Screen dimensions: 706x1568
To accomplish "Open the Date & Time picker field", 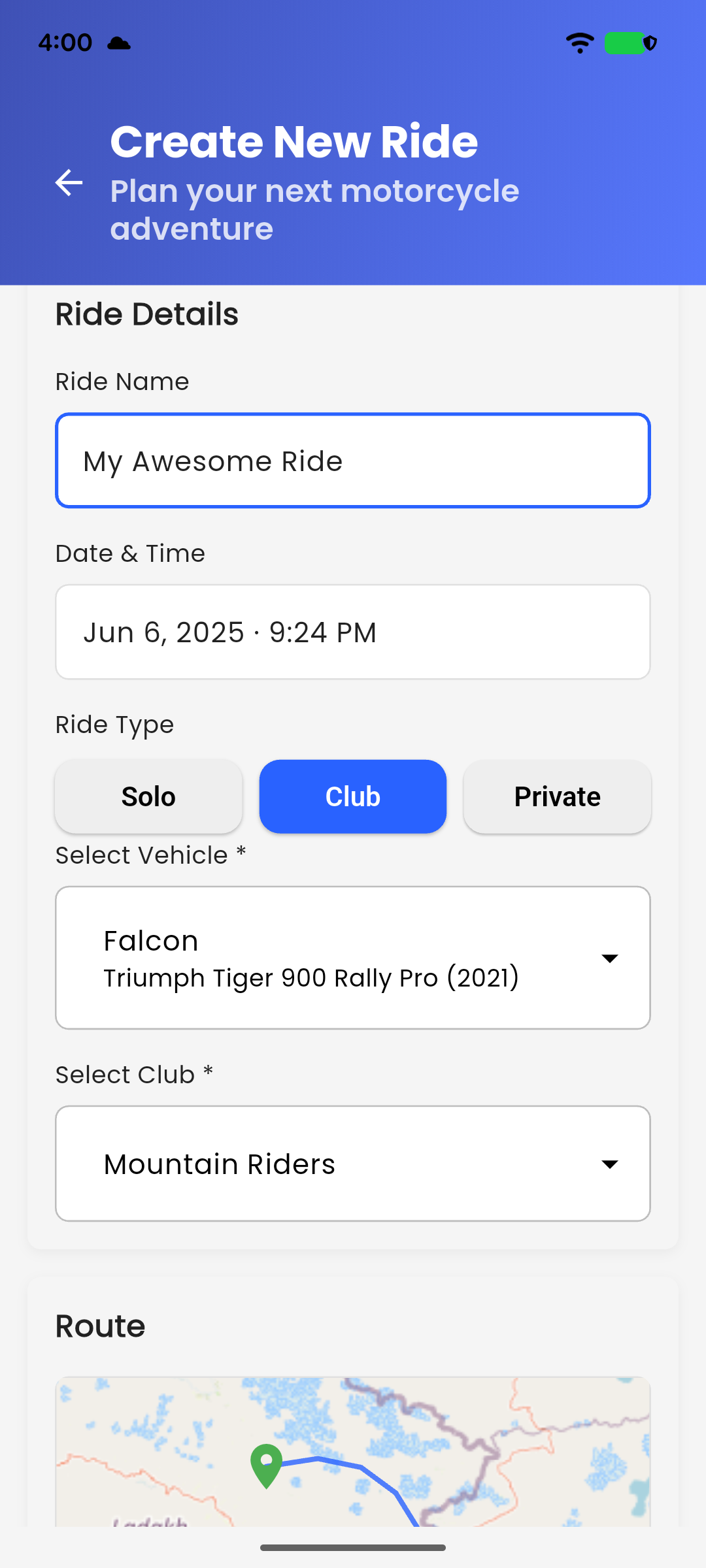I will point(353,632).
